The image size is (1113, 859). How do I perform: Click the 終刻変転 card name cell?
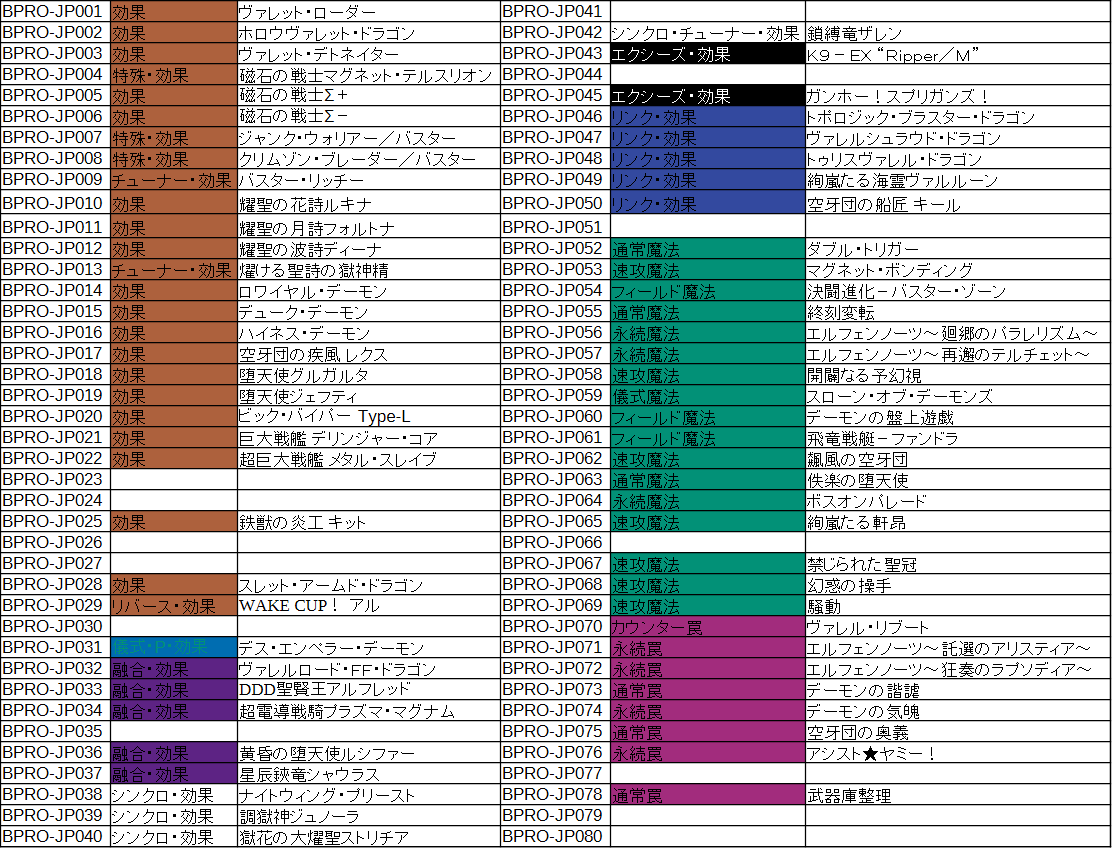point(957,312)
